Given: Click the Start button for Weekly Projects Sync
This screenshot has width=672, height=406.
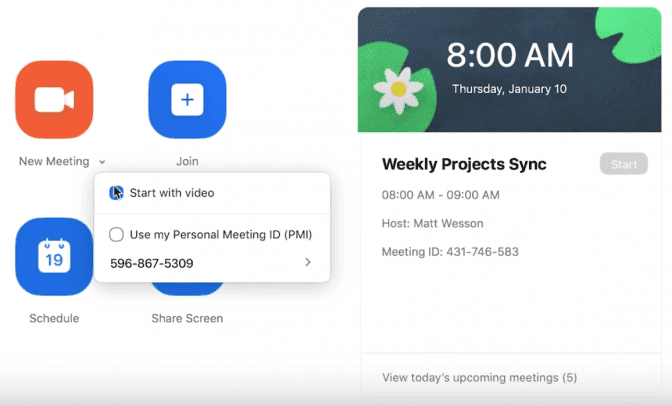Looking at the screenshot, I should [624, 164].
